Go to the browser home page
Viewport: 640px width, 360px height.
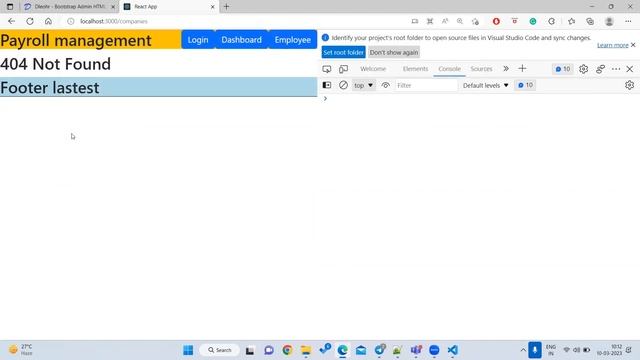(48, 21)
